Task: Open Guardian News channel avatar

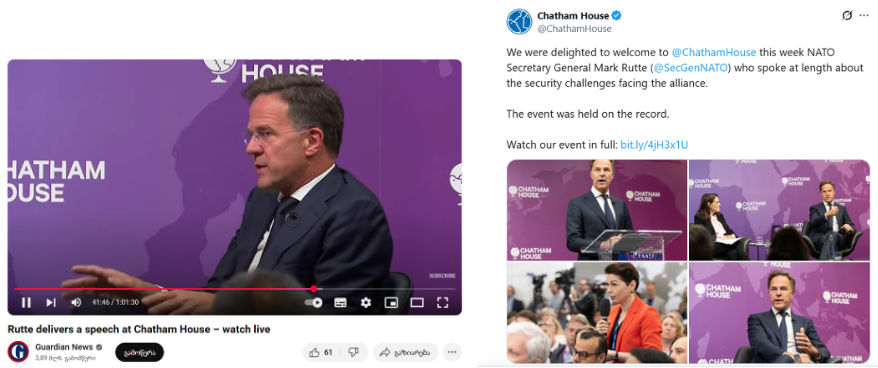Action: (18, 352)
